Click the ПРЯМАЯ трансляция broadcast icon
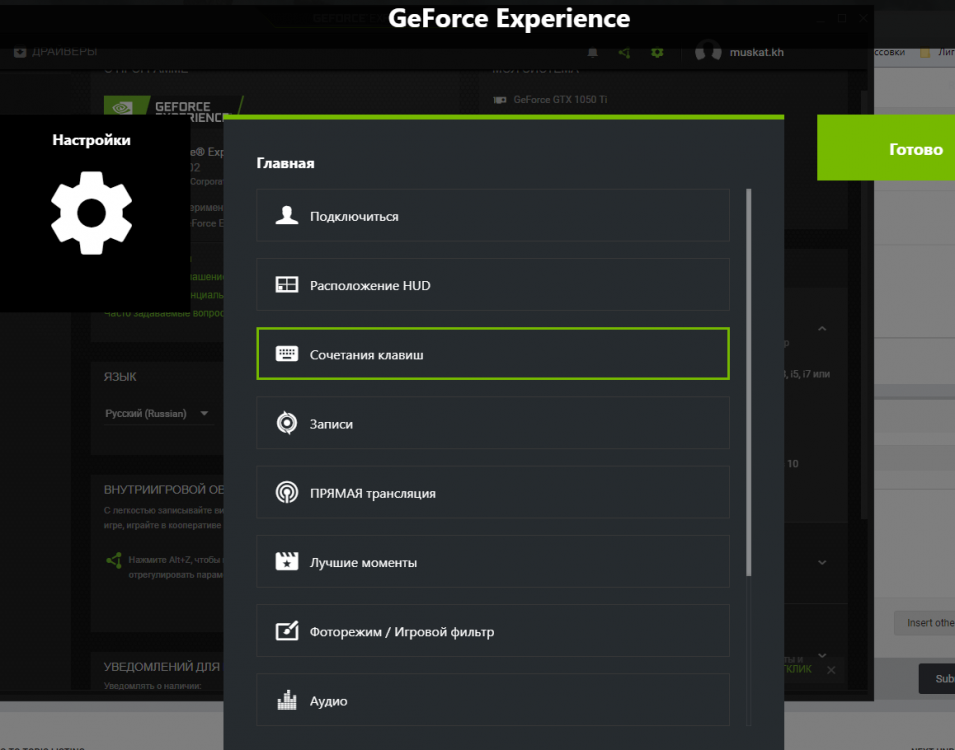The image size is (955, 750). (x=287, y=493)
